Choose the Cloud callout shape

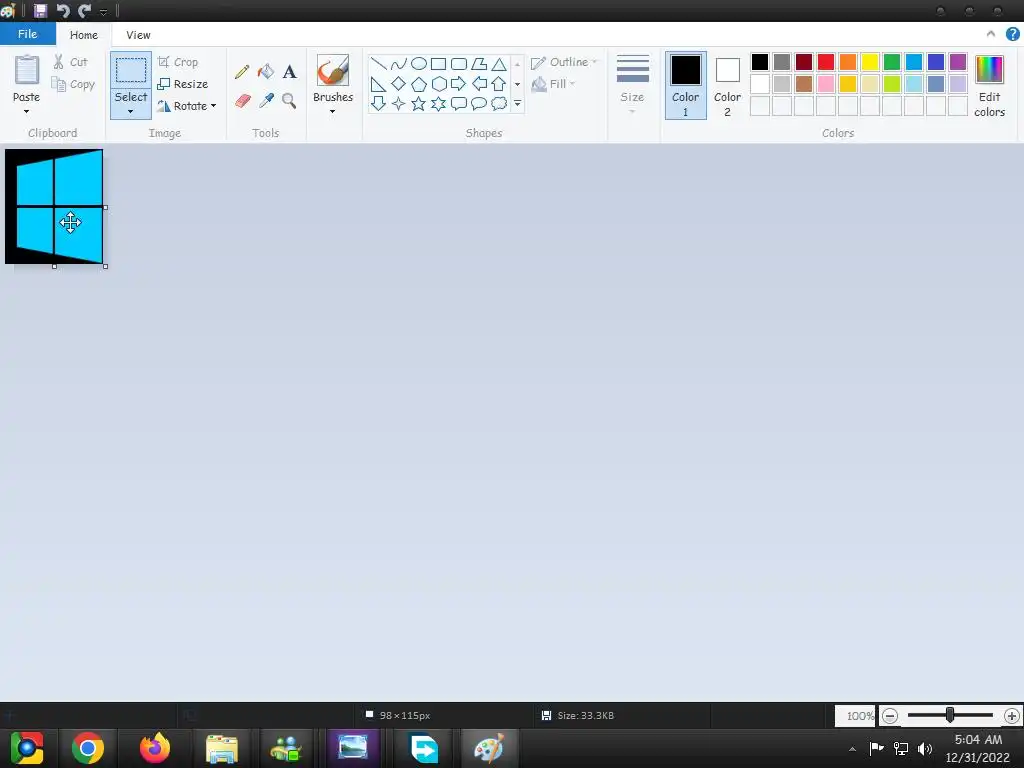[499, 103]
